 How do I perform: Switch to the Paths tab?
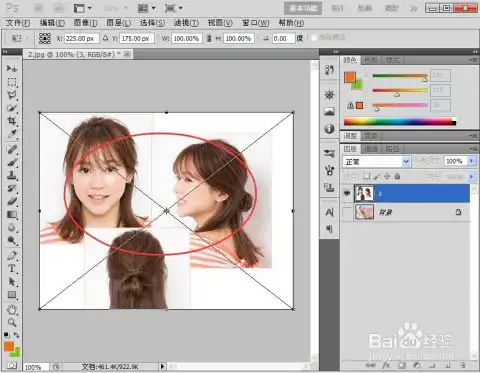click(392, 149)
